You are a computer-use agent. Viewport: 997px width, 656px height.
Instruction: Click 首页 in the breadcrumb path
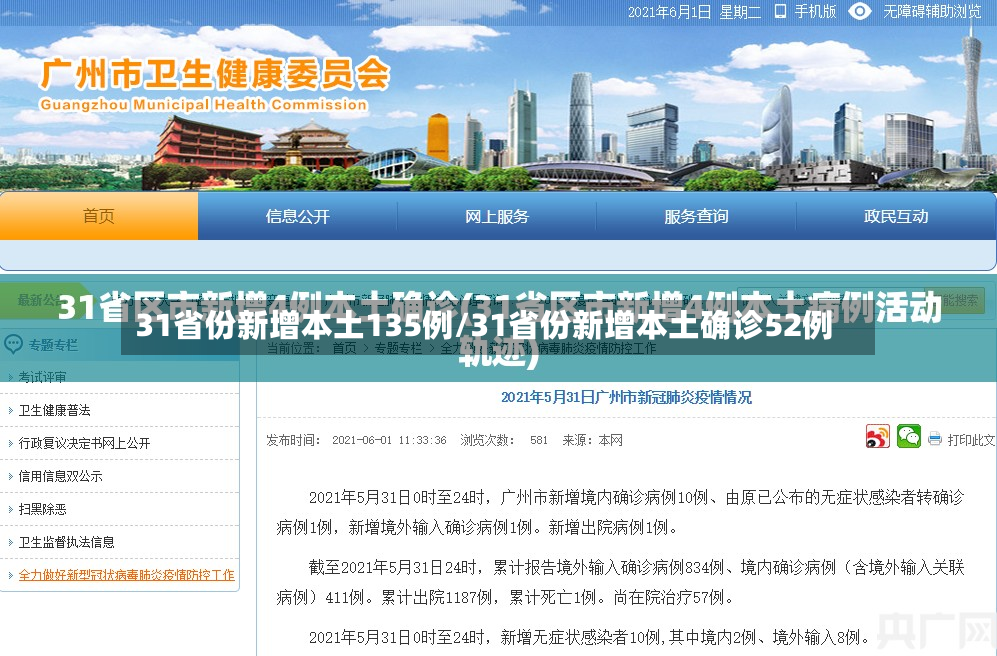click(x=344, y=348)
